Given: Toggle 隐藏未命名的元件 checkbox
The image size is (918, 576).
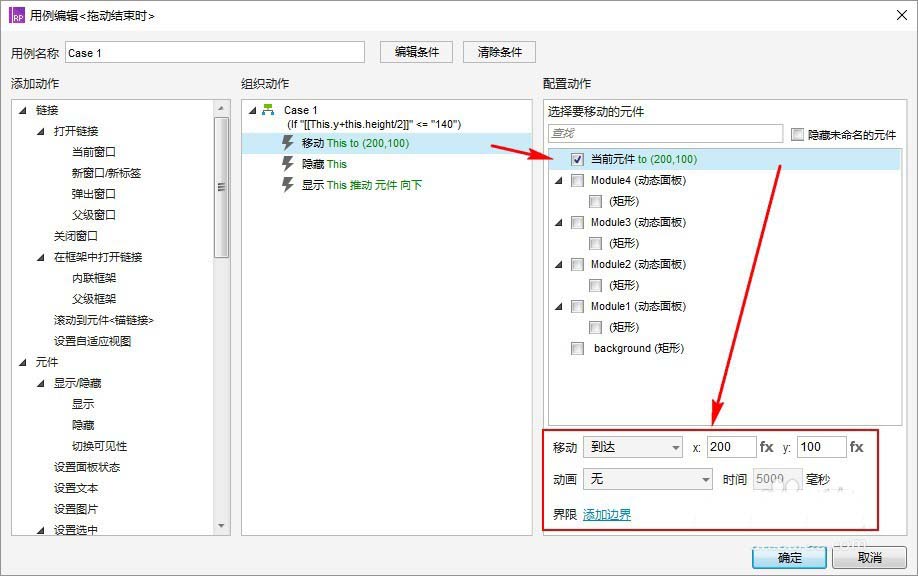Looking at the screenshot, I should (x=797, y=135).
